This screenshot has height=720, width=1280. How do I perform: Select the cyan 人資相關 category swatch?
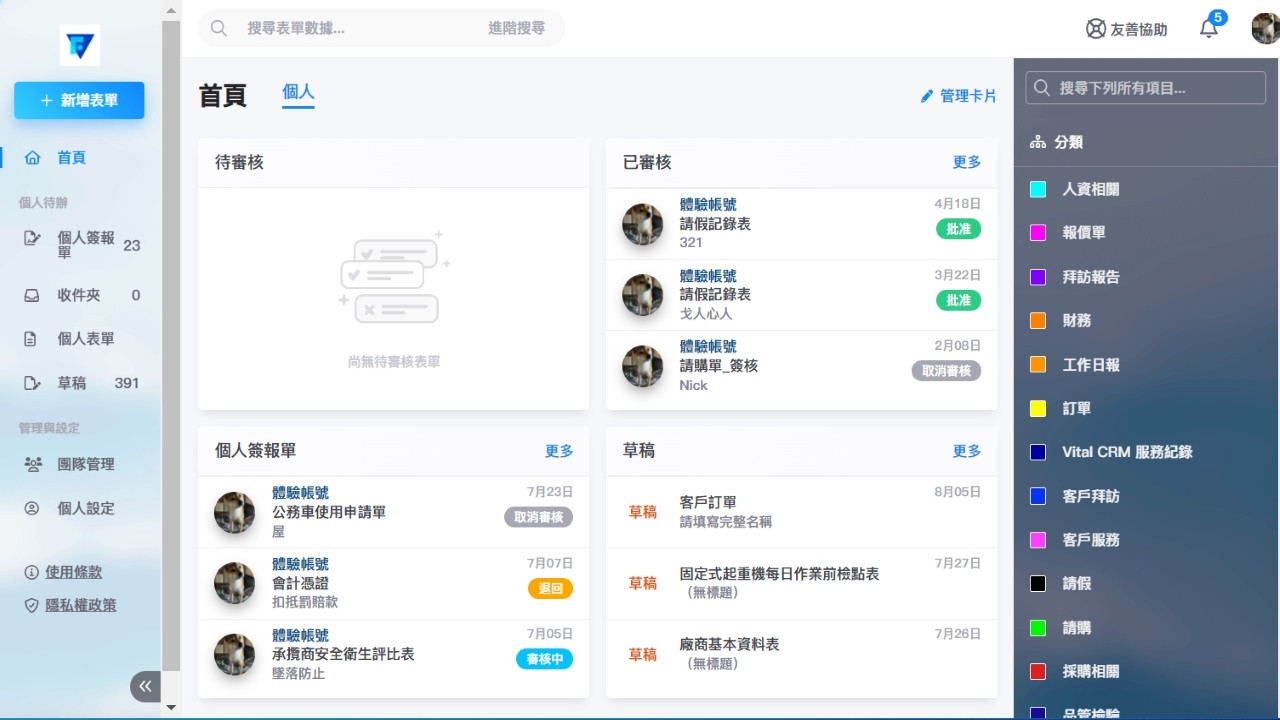point(1038,189)
